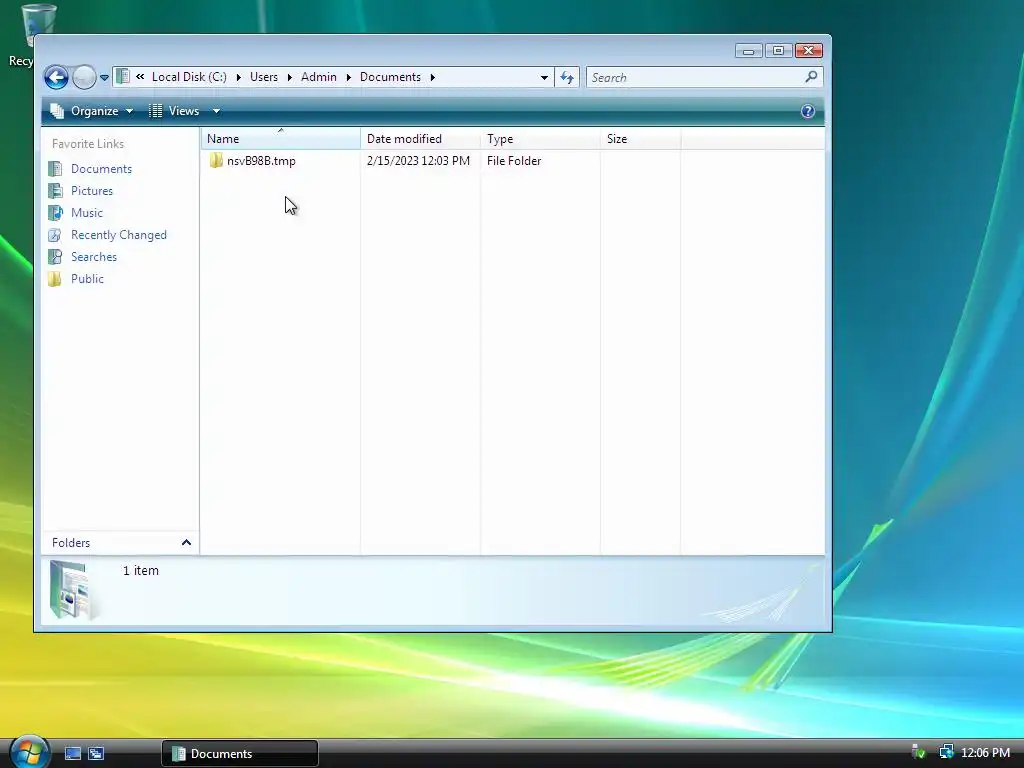Click the 1 item status text

point(140,570)
